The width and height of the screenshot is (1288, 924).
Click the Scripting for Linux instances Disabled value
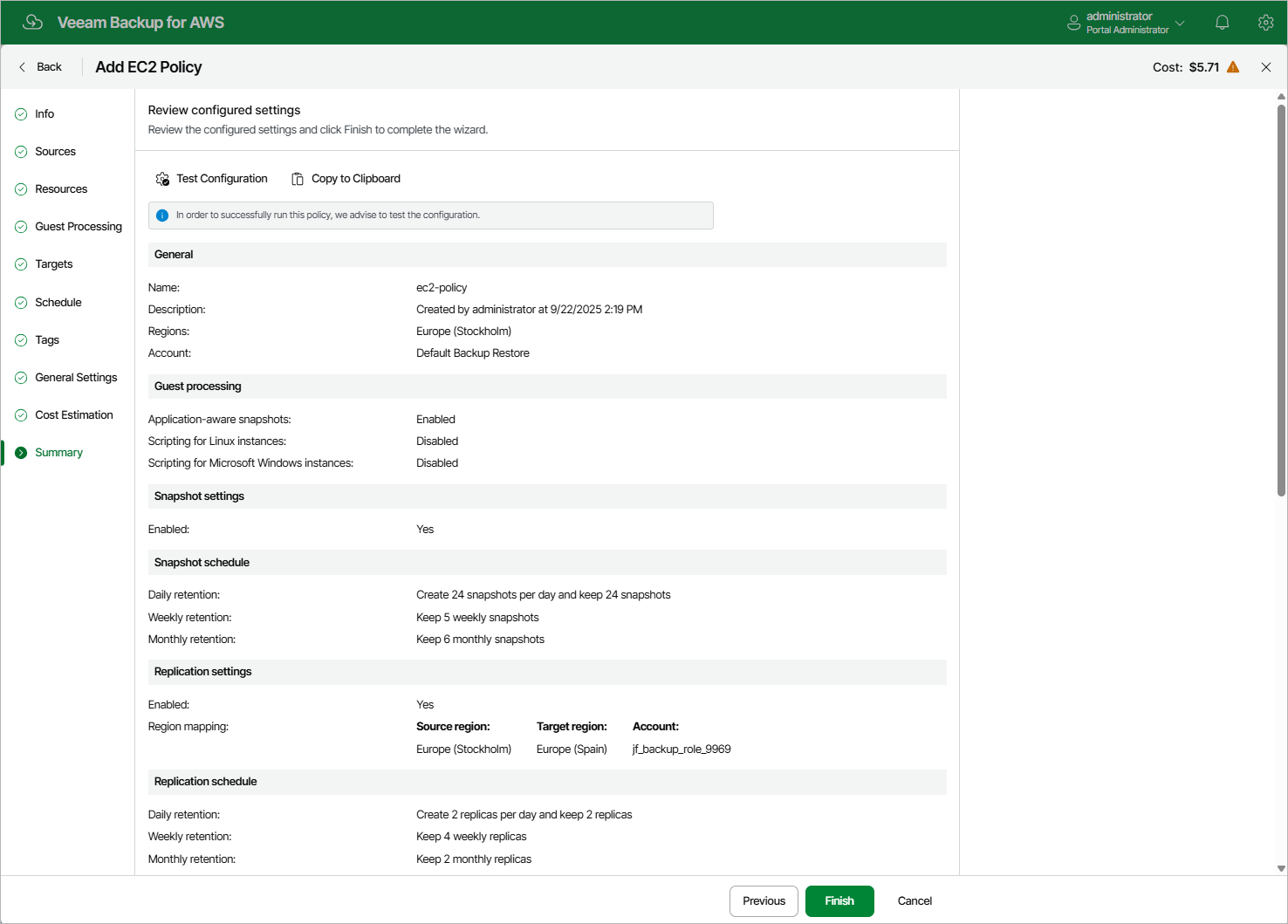pos(437,441)
